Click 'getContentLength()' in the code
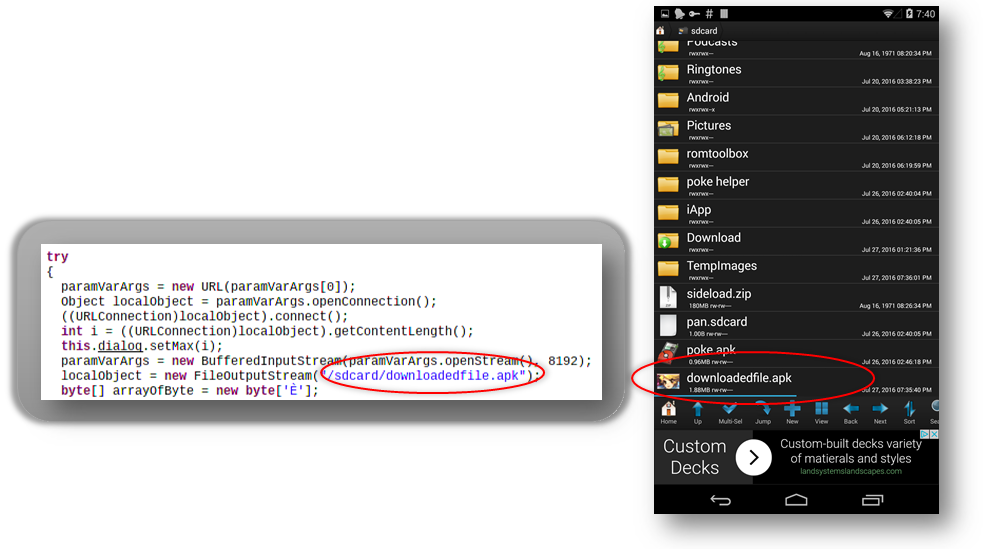 pos(400,331)
